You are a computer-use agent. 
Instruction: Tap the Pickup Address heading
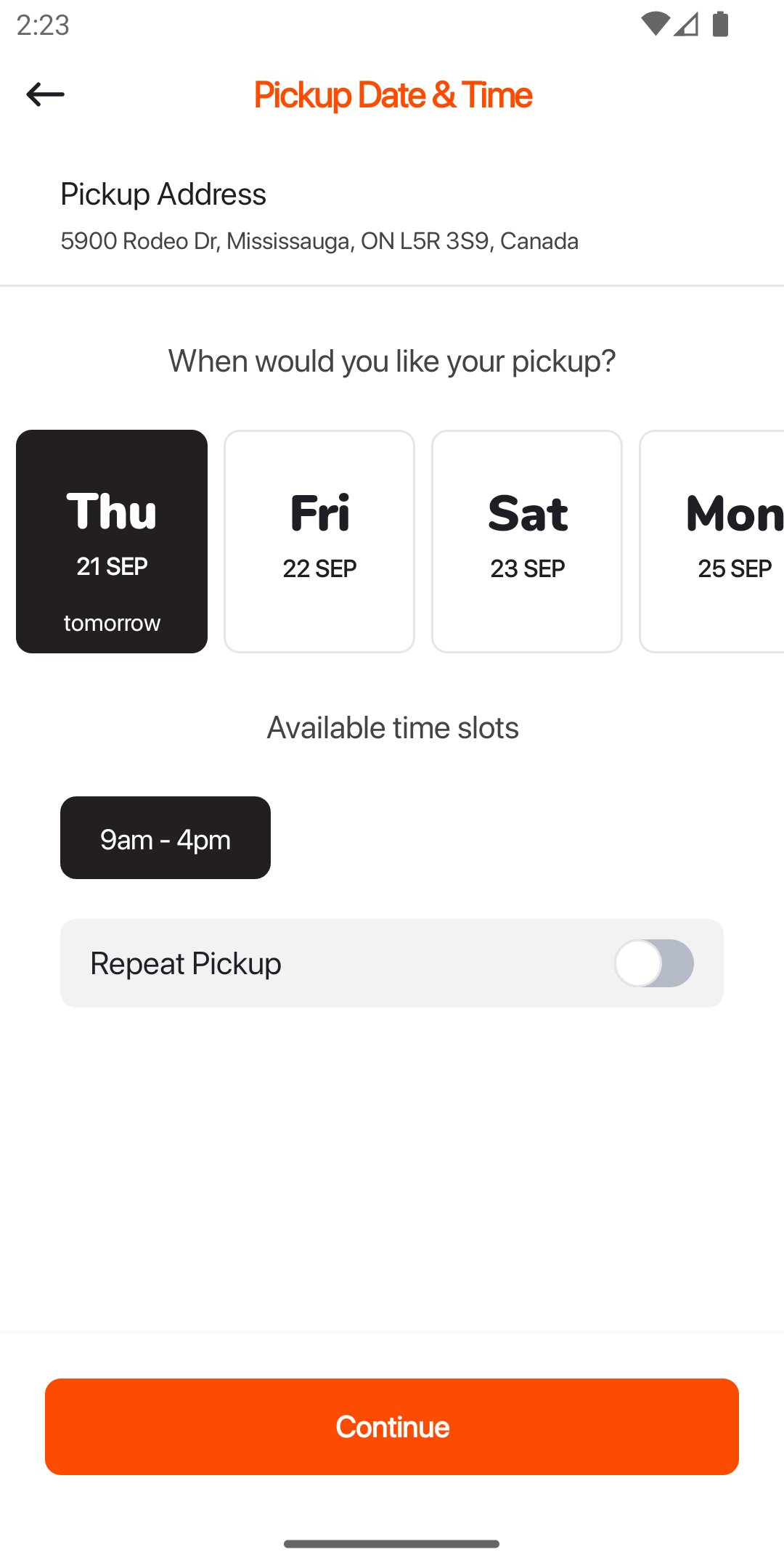pyautogui.click(x=163, y=195)
